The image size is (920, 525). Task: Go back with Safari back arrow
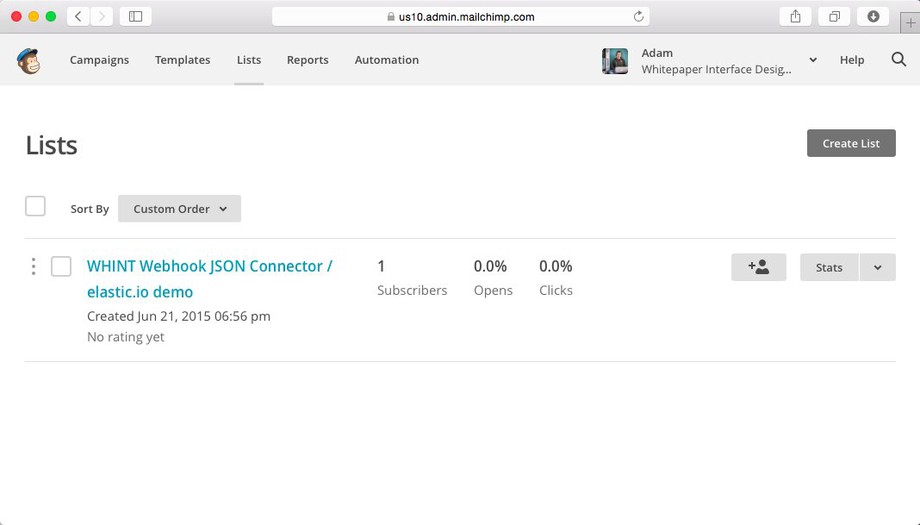click(x=78, y=16)
